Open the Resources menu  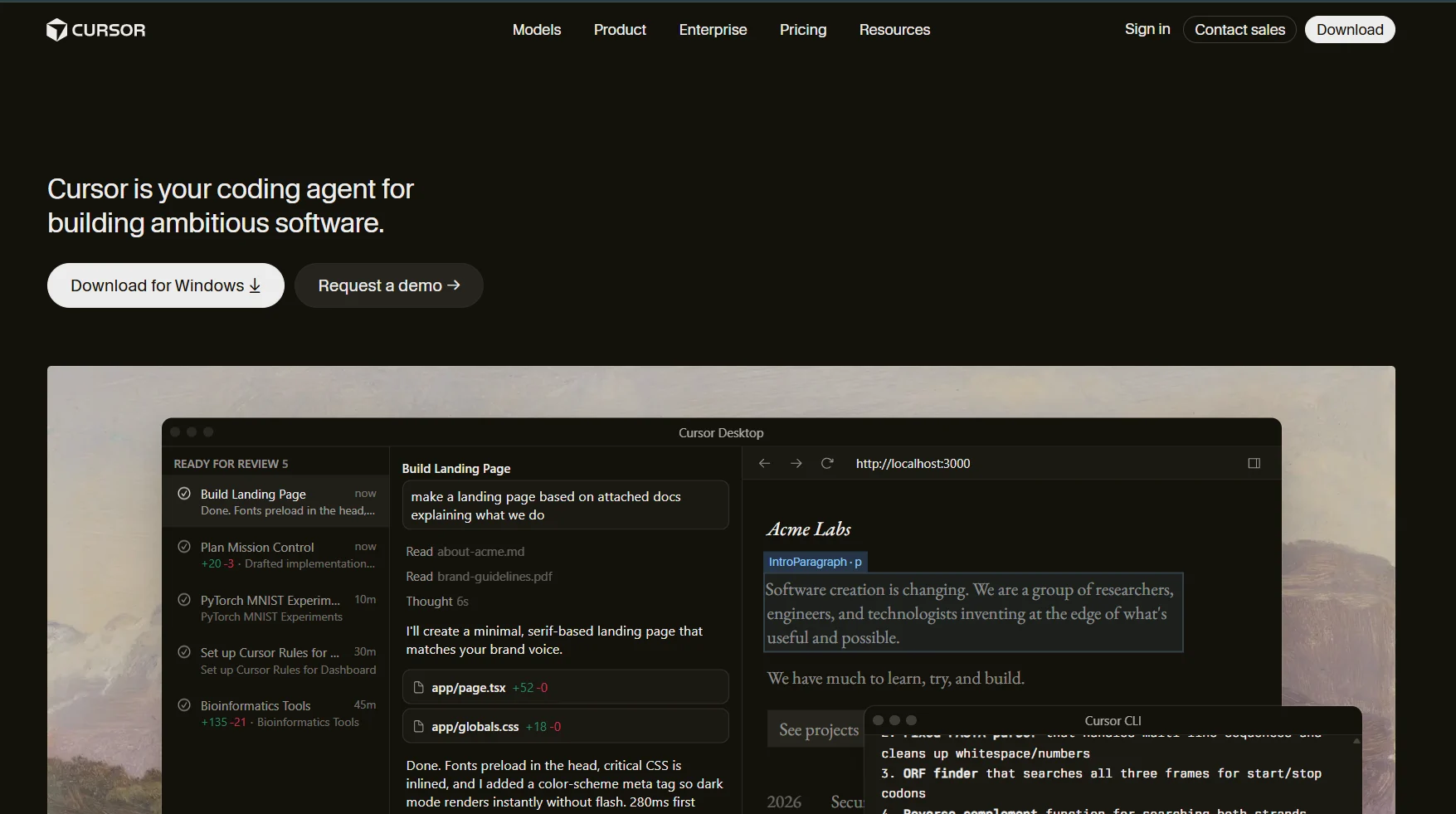tap(894, 30)
